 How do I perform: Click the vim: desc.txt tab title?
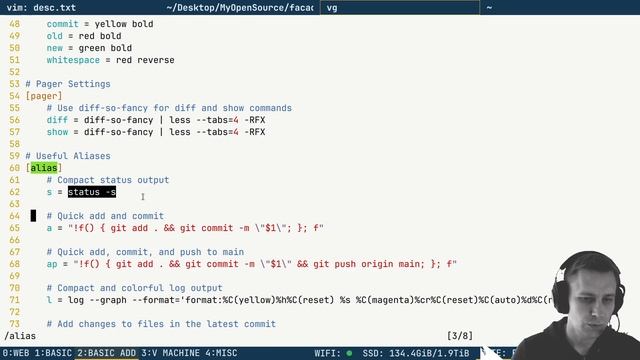pos(41,8)
